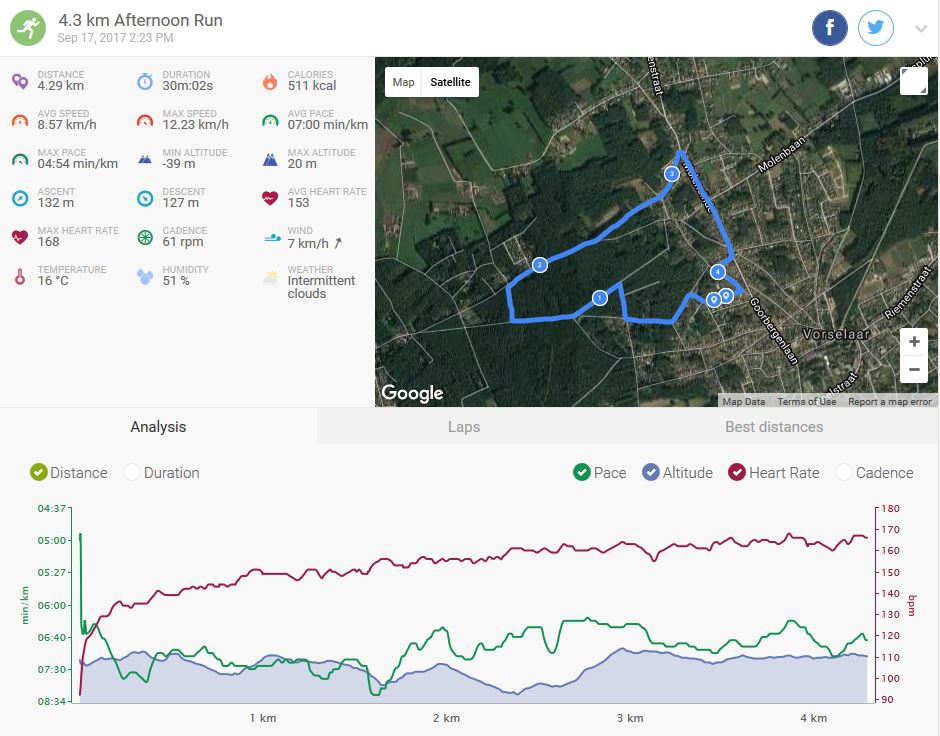Share run on Twitter

tap(876, 28)
